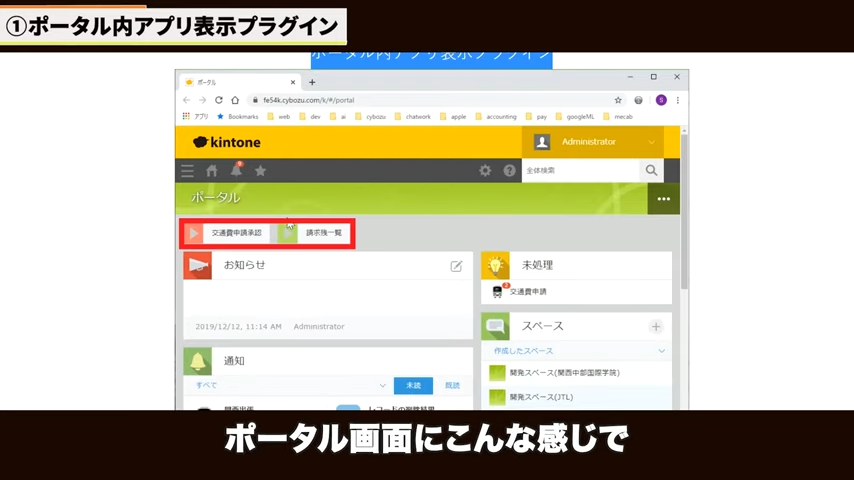Viewport: 854px width, 480px height.
Task: Click the スペース speech bubble icon
Action: 495,326
